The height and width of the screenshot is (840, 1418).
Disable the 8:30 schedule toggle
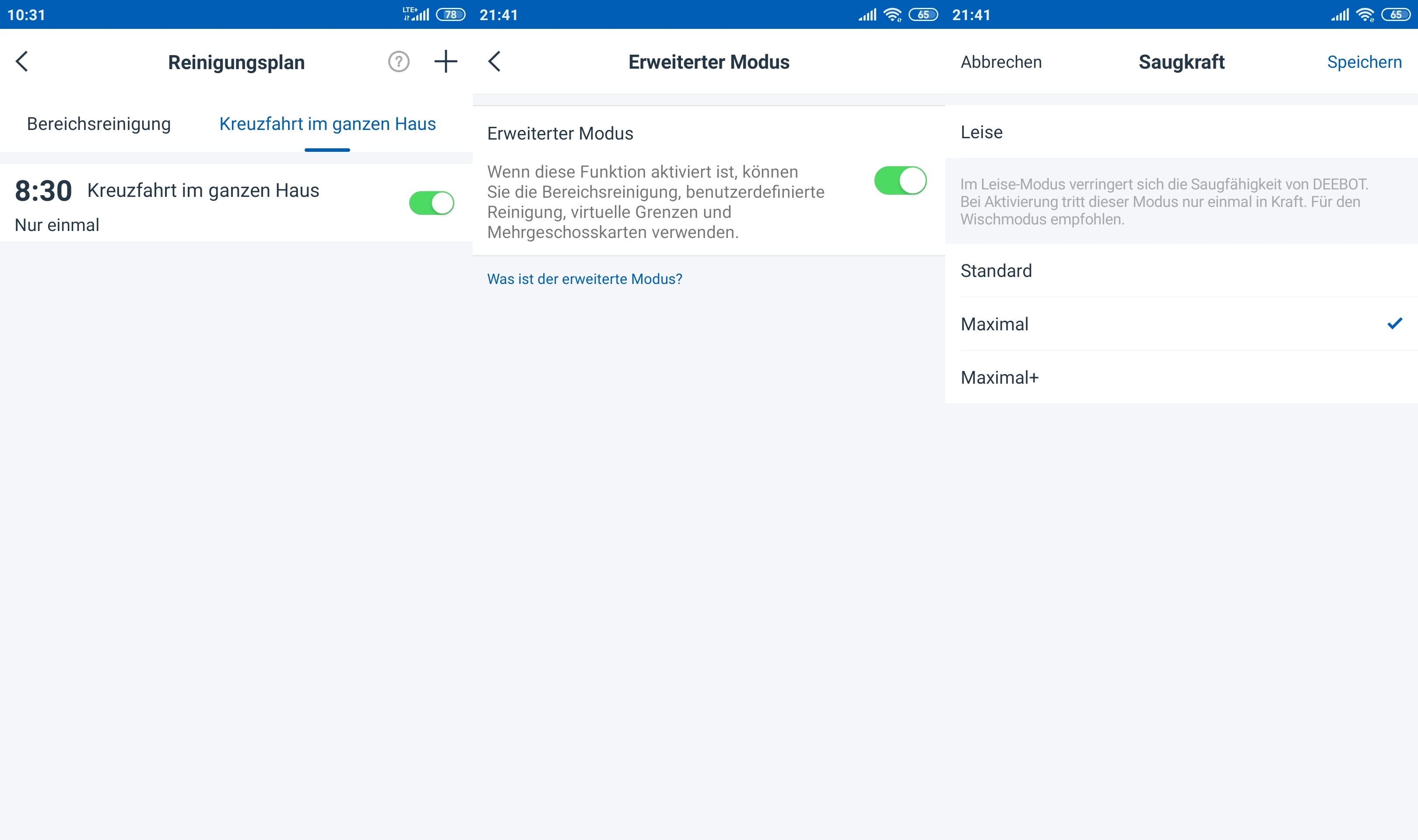pyautogui.click(x=432, y=203)
